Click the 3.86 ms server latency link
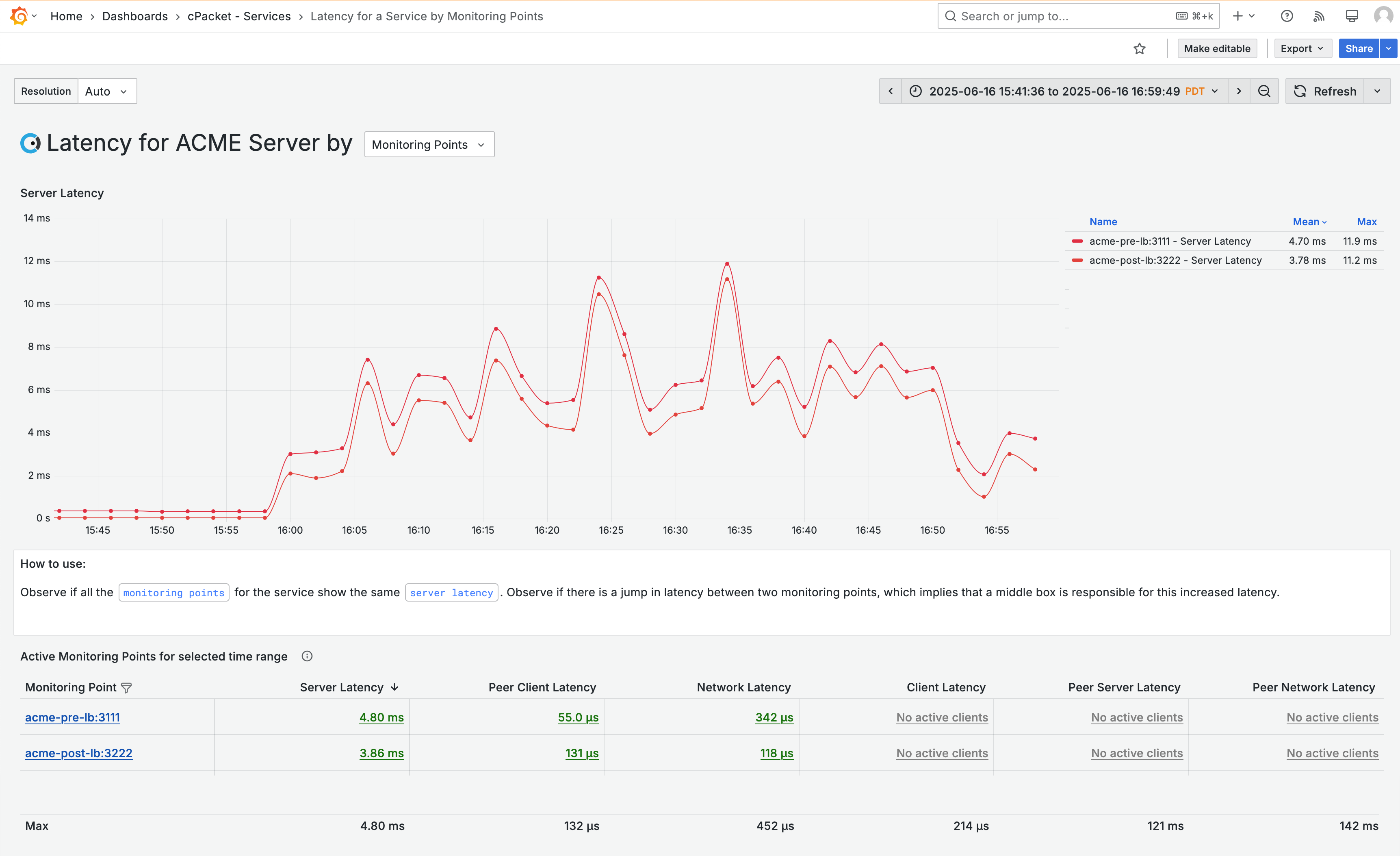 [x=381, y=753]
